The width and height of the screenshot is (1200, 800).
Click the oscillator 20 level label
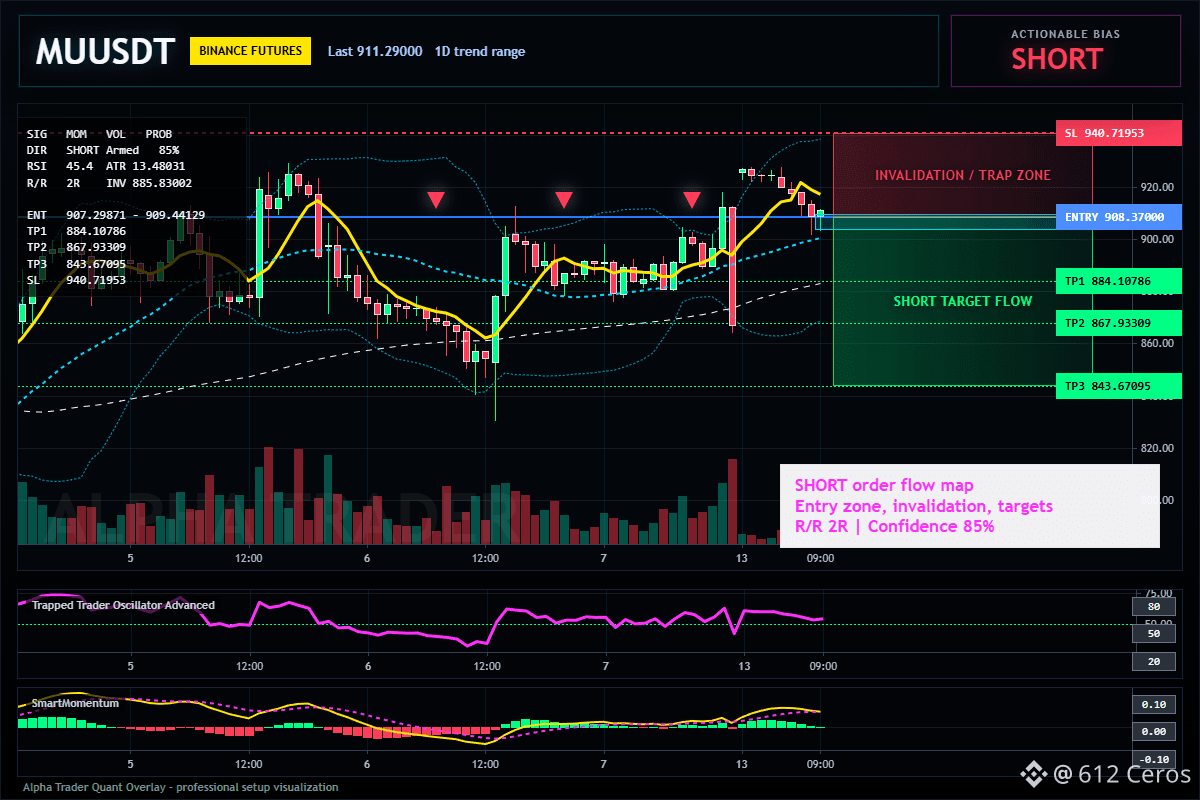click(1153, 662)
